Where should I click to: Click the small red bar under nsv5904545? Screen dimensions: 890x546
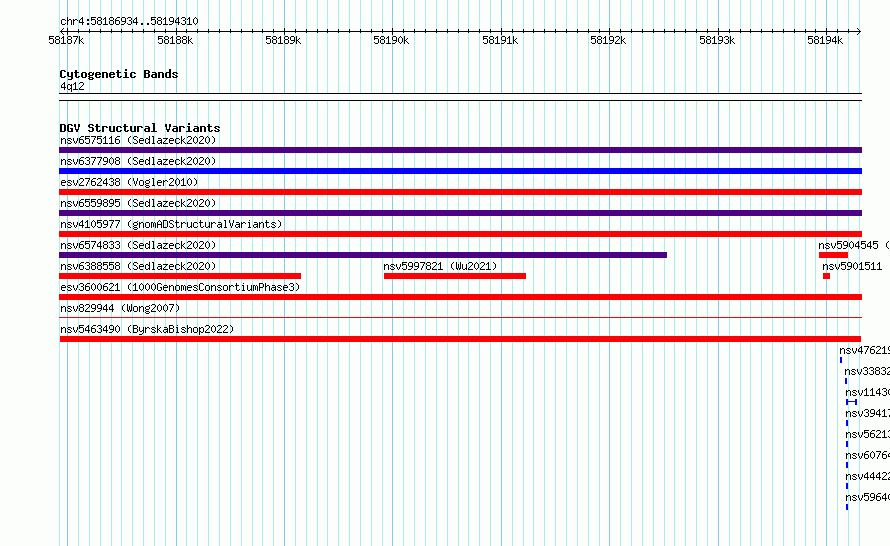[x=833, y=255]
